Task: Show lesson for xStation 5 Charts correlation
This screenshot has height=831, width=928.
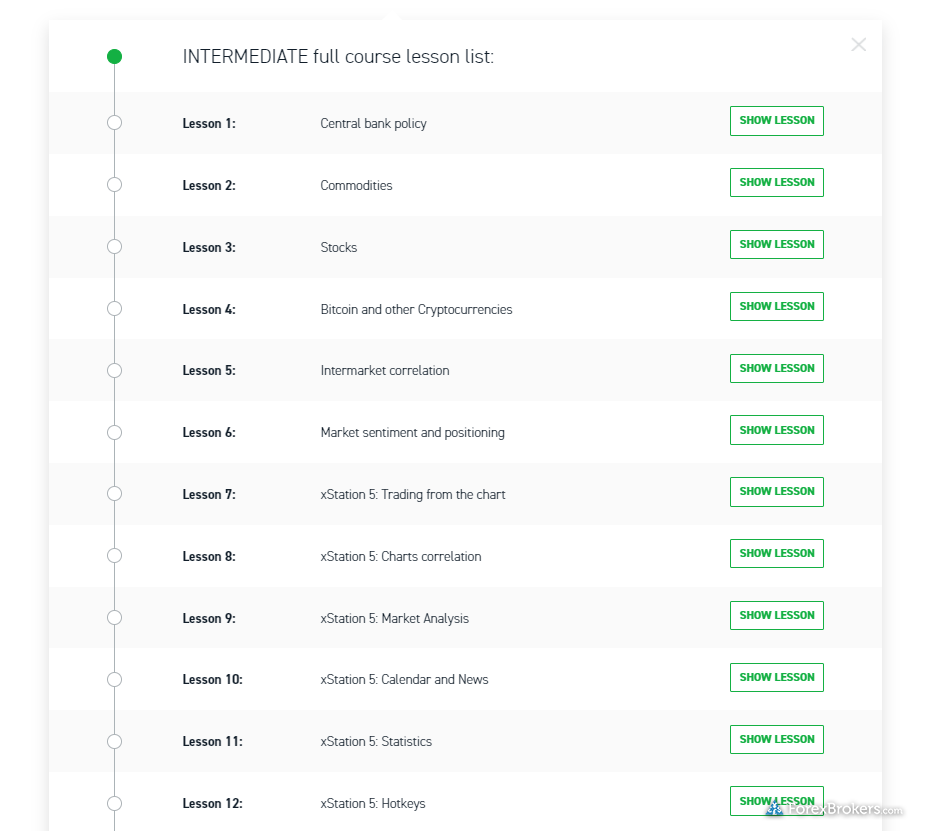Action: [x=776, y=554]
